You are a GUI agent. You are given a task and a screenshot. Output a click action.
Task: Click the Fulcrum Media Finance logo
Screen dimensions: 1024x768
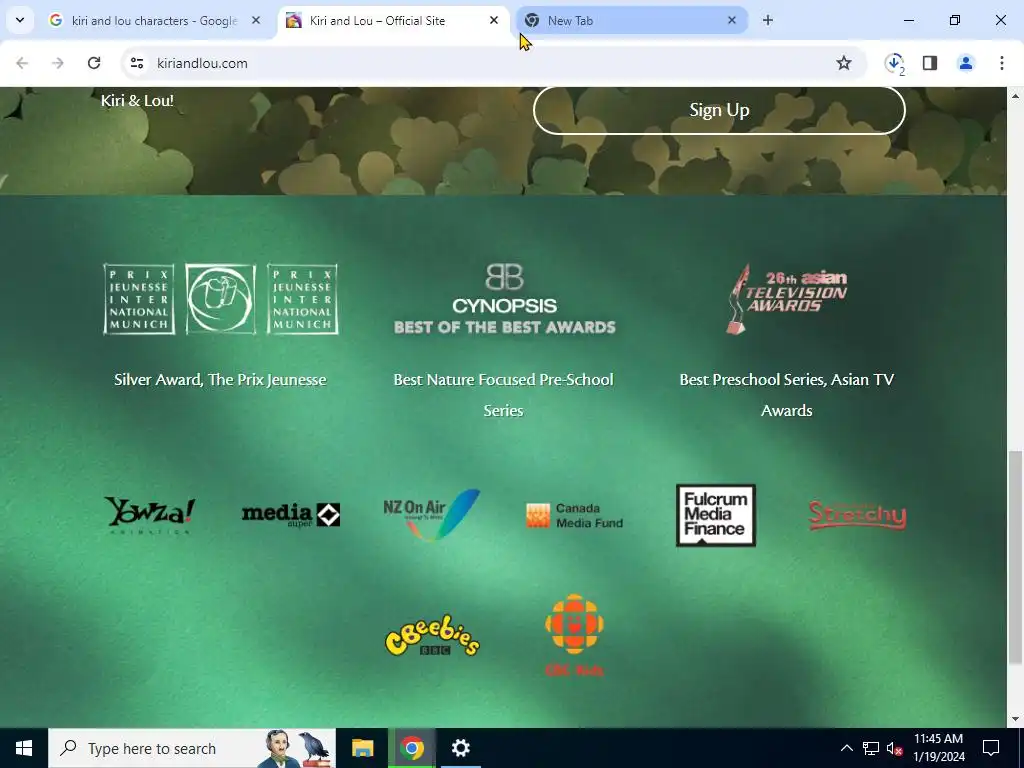click(716, 515)
